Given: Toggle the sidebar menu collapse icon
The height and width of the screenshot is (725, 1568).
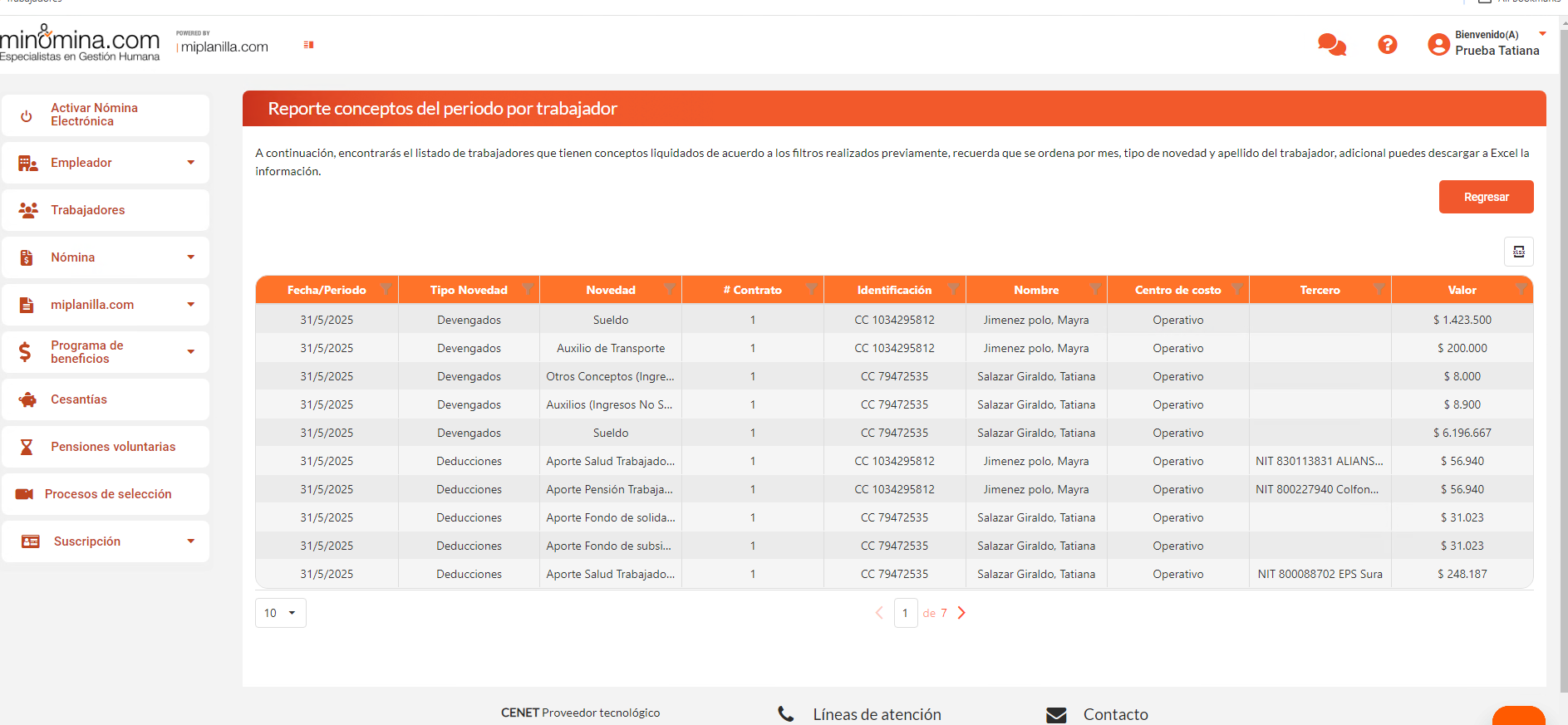Looking at the screenshot, I should click(308, 45).
